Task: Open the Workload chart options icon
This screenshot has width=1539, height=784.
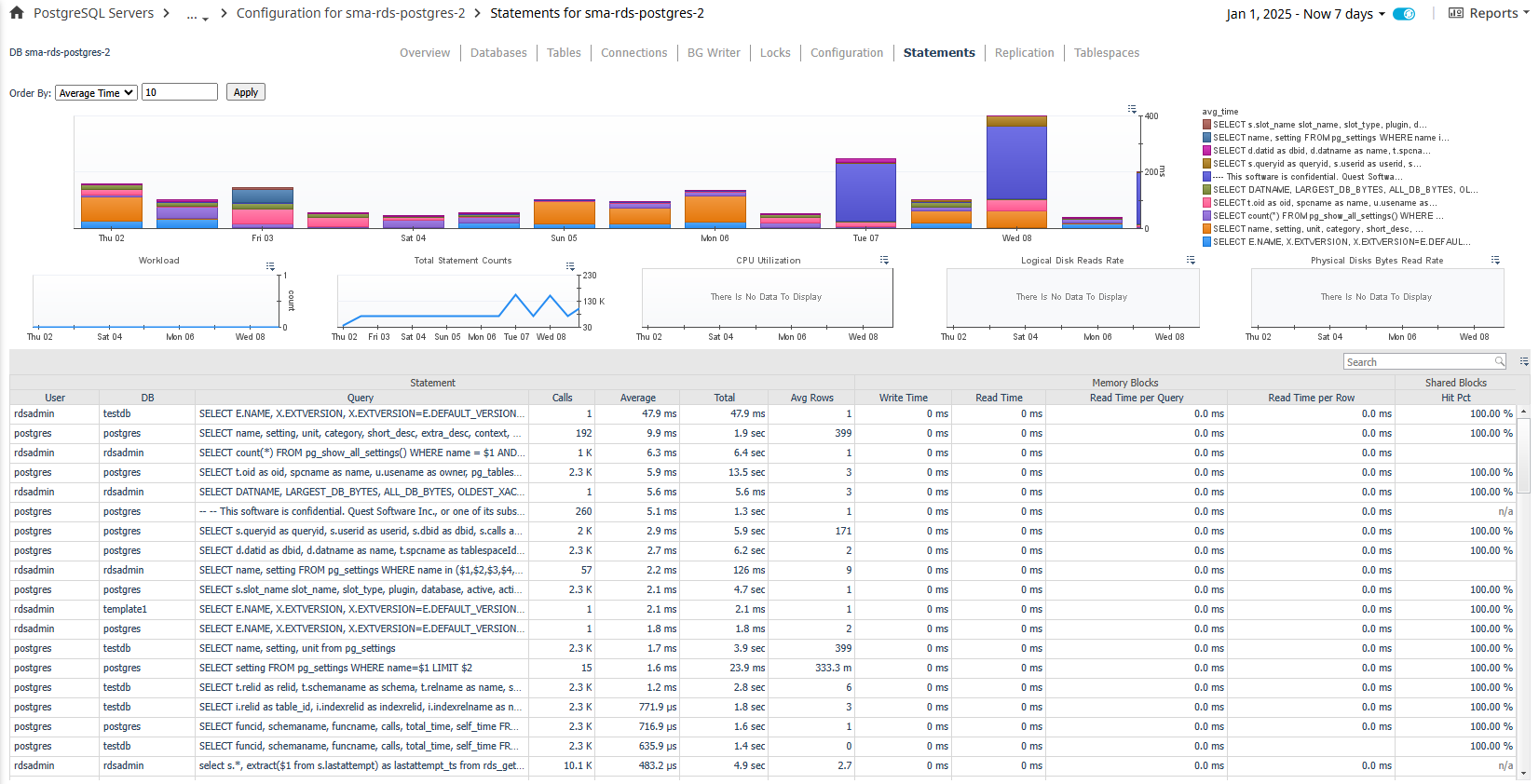Action: click(x=270, y=266)
